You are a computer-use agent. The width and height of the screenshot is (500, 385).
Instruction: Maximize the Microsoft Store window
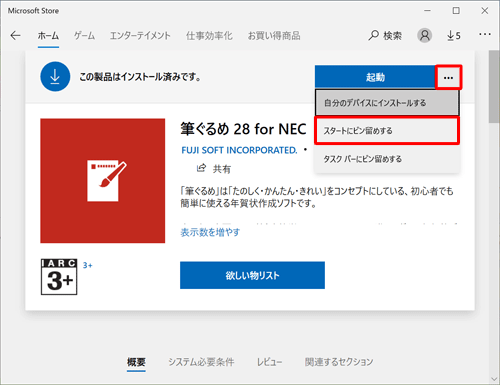[456, 11]
